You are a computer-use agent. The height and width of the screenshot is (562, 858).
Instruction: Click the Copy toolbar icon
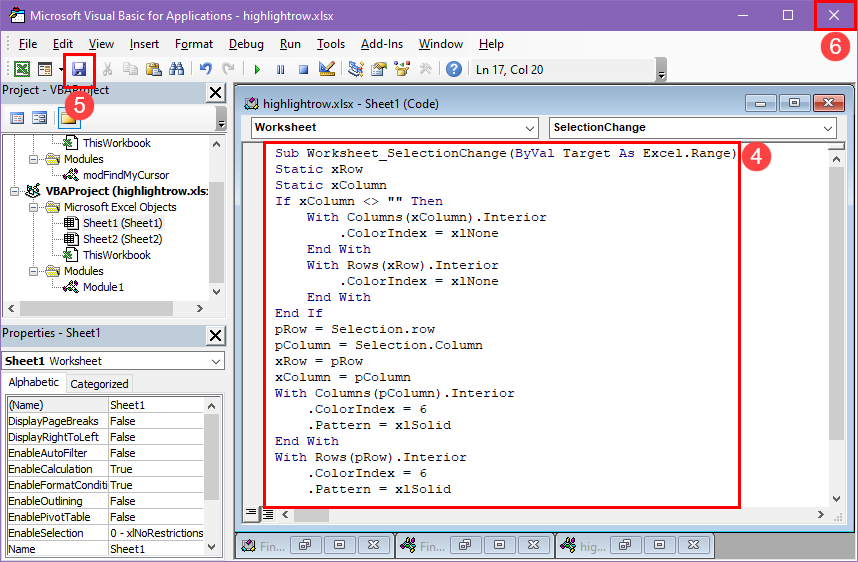coord(130,69)
